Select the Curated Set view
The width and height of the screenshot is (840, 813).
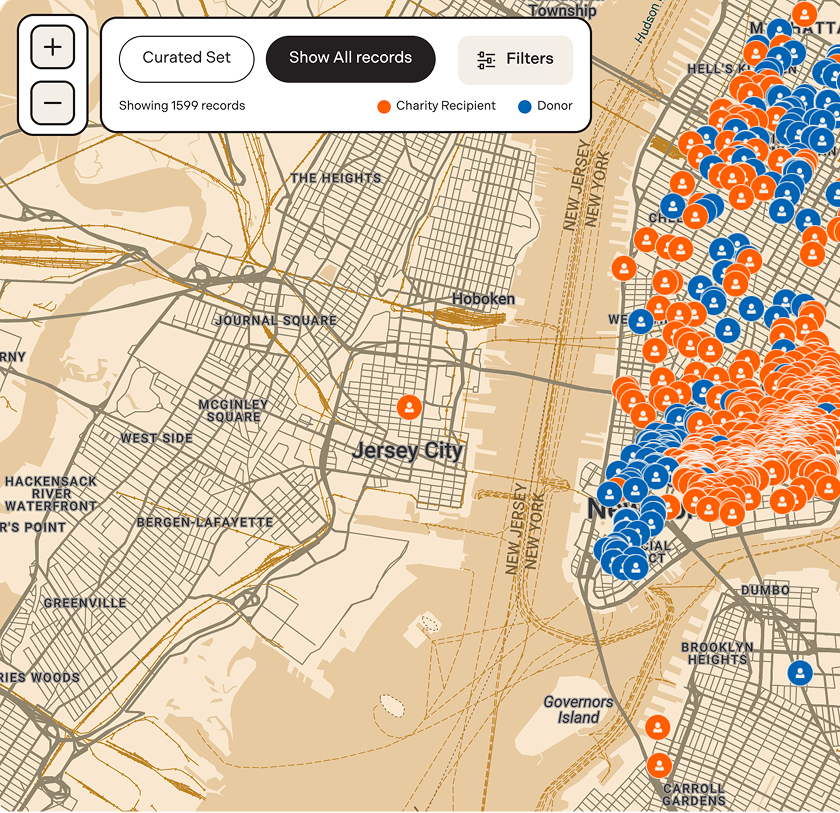click(186, 58)
